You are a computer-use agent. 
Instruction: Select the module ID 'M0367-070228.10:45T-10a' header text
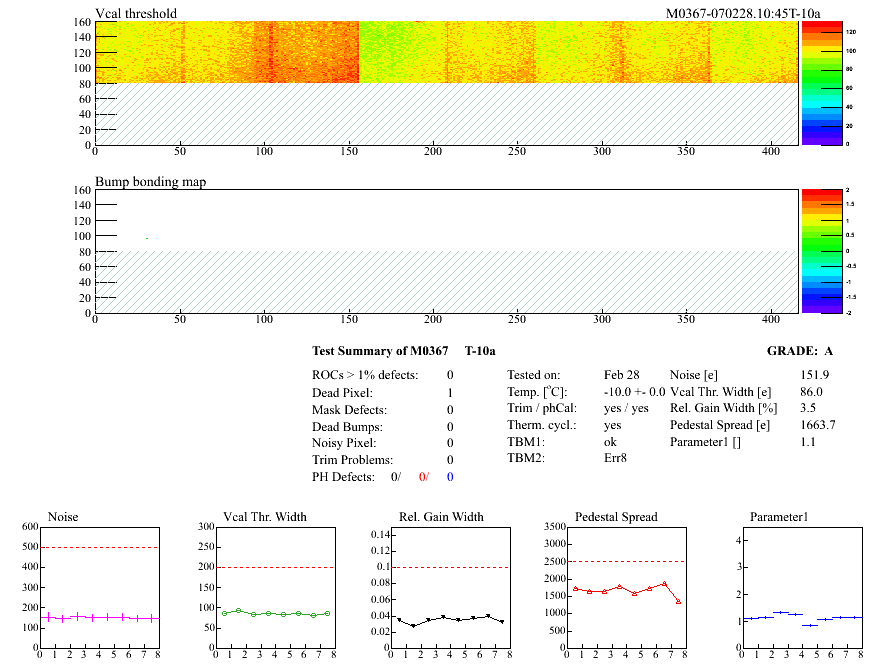point(743,14)
